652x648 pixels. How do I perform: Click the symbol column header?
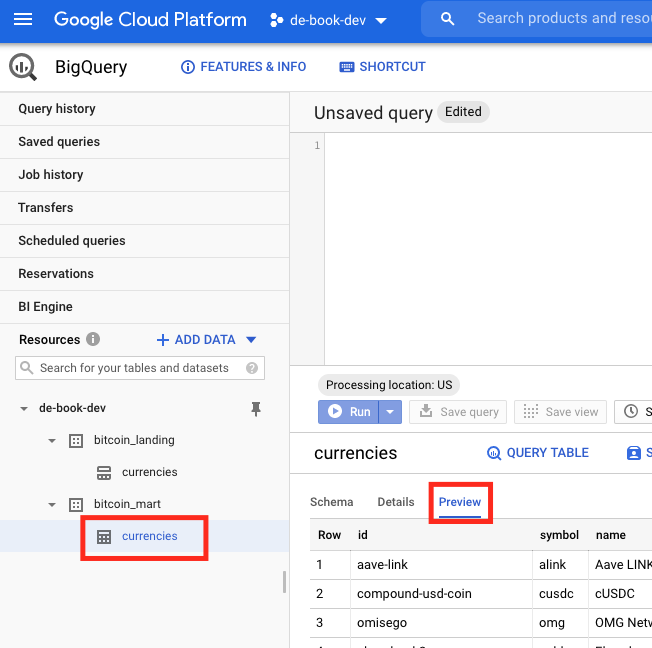pos(559,535)
